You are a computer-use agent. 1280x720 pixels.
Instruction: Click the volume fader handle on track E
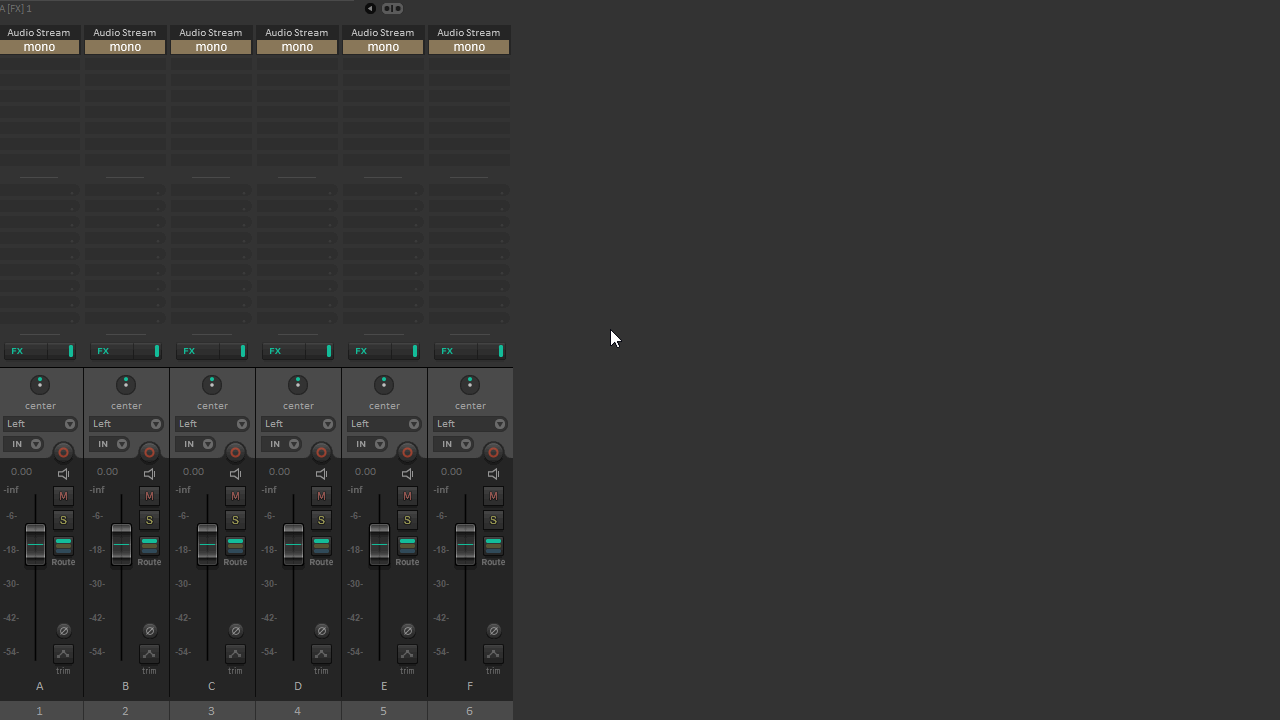pyautogui.click(x=379, y=545)
